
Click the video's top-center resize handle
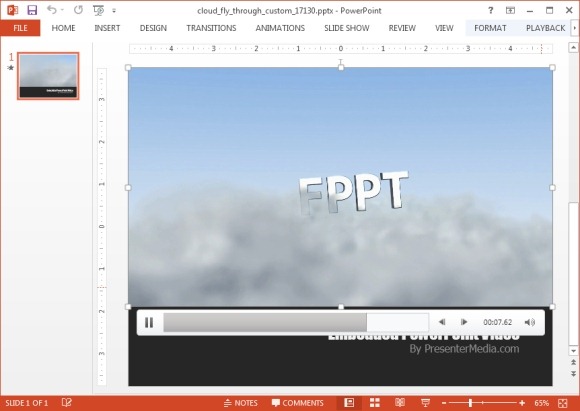pos(341,67)
